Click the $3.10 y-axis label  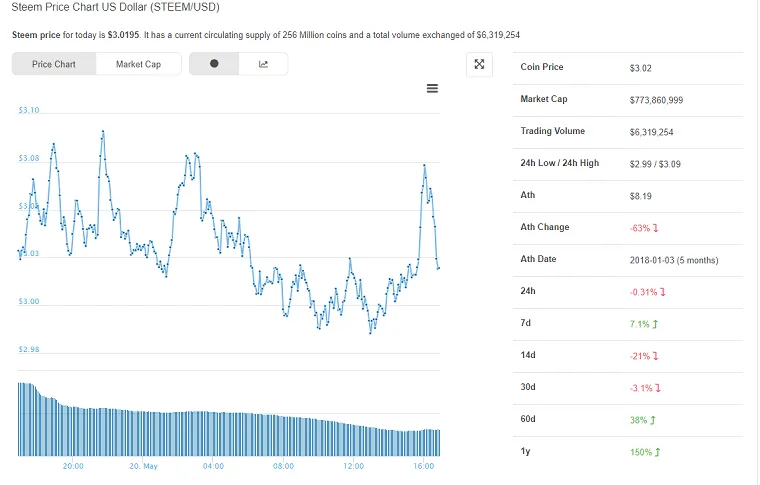[x=29, y=110]
